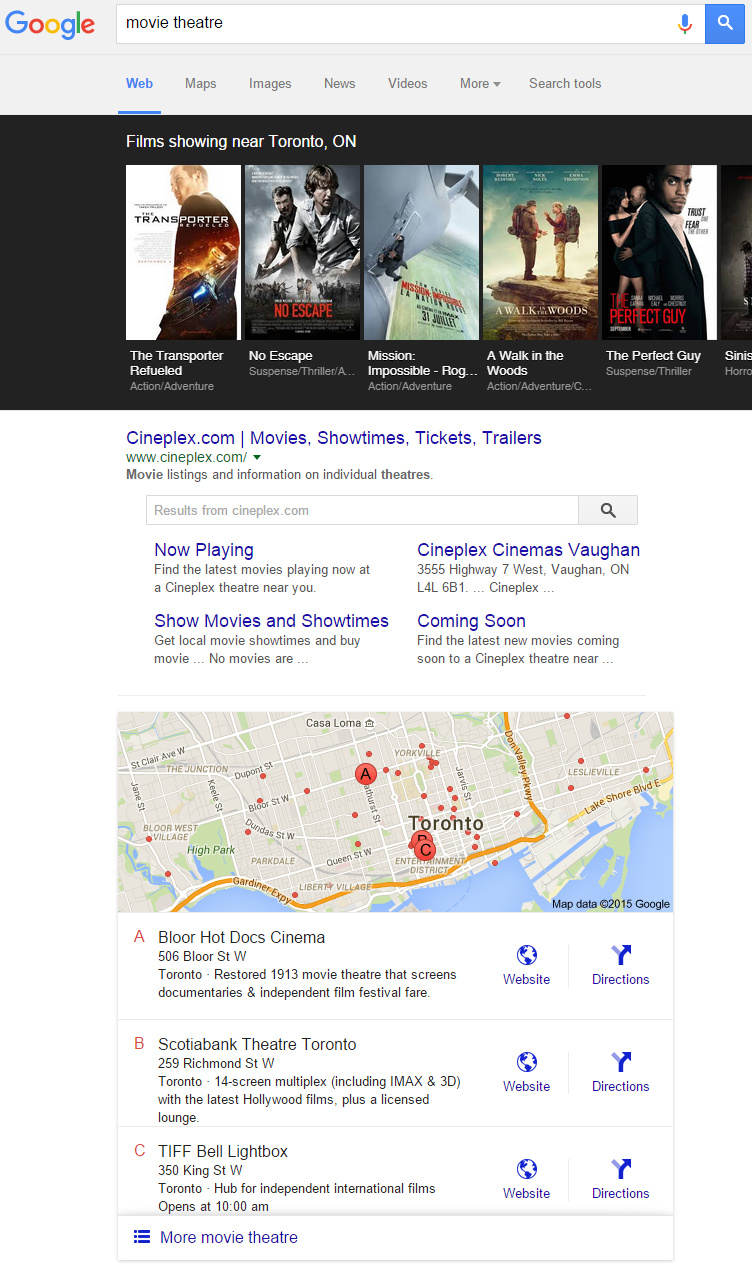Switch to the Images tab

270,84
